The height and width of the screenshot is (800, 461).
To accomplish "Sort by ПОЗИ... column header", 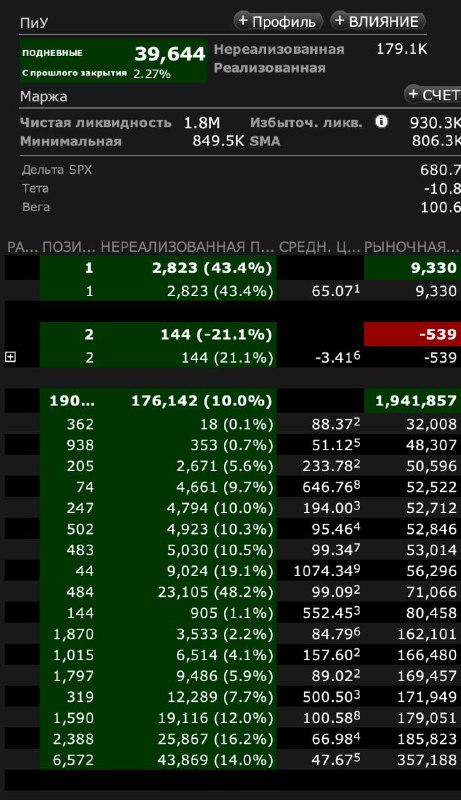I will (x=69, y=247).
